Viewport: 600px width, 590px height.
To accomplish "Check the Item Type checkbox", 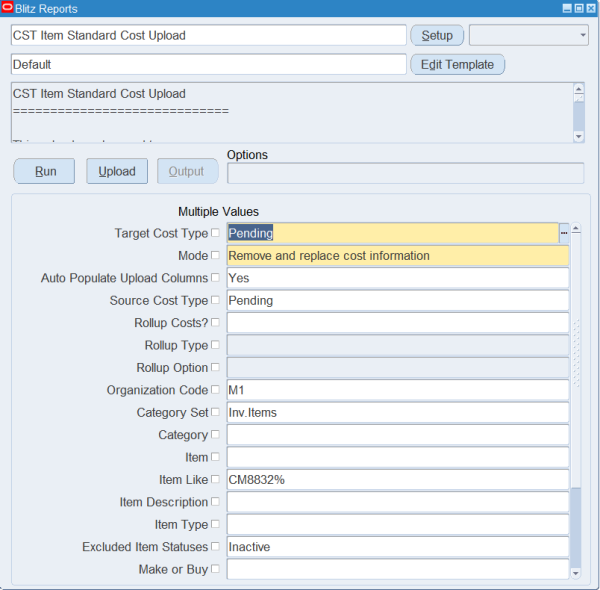I will point(215,524).
